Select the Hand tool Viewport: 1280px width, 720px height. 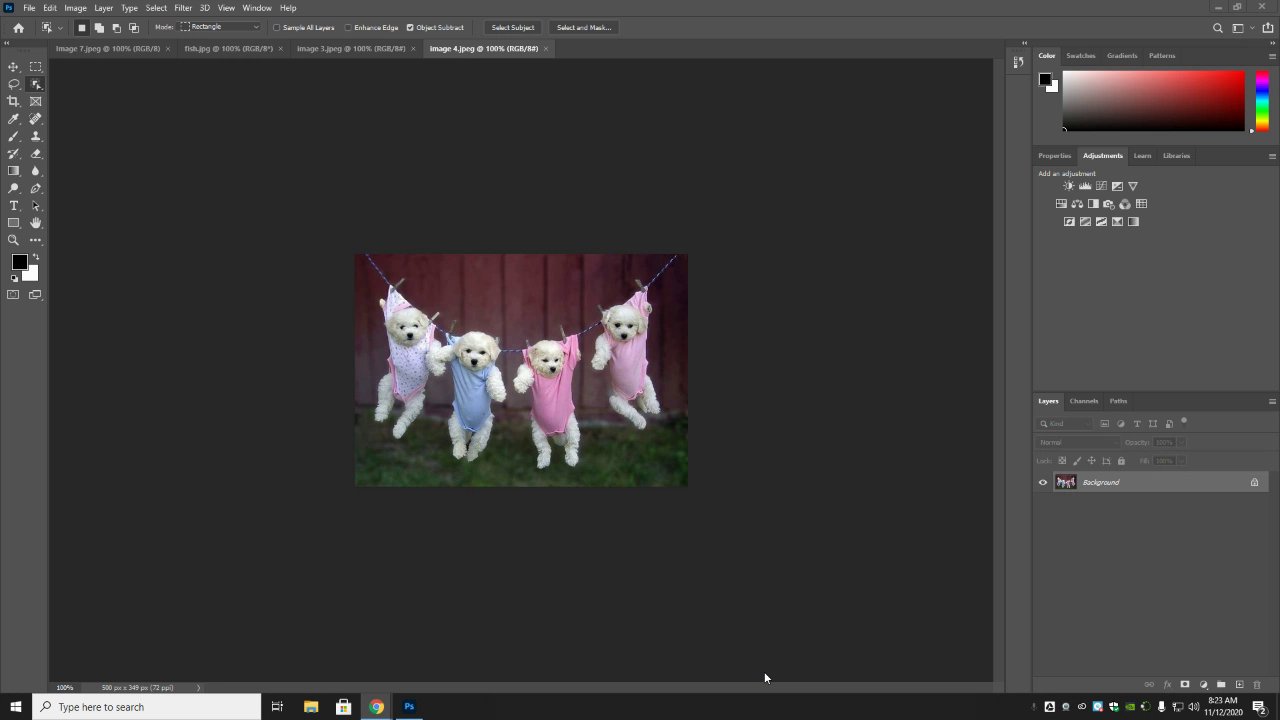point(36,223)
